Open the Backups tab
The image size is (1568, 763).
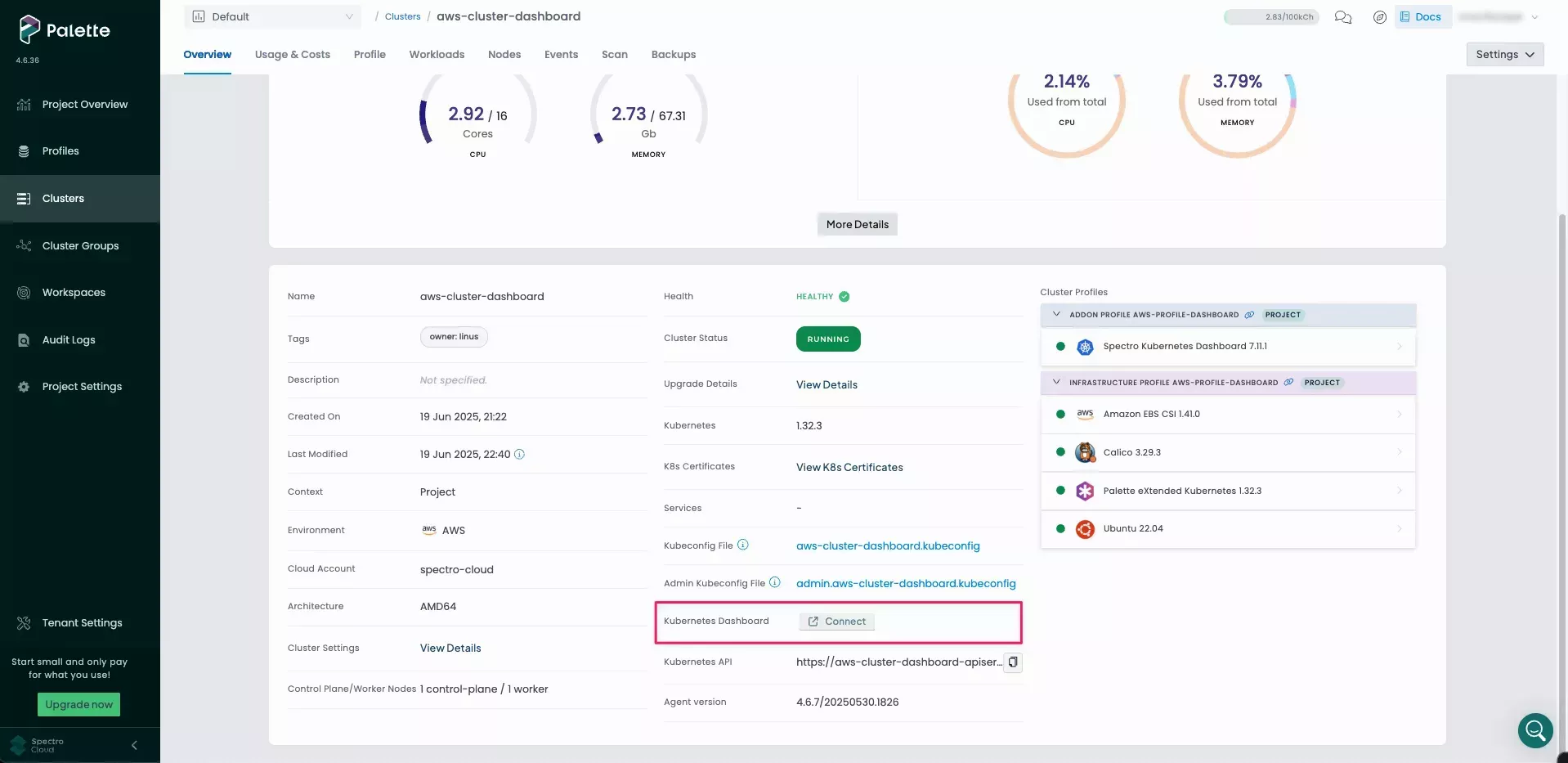point(673,54)
